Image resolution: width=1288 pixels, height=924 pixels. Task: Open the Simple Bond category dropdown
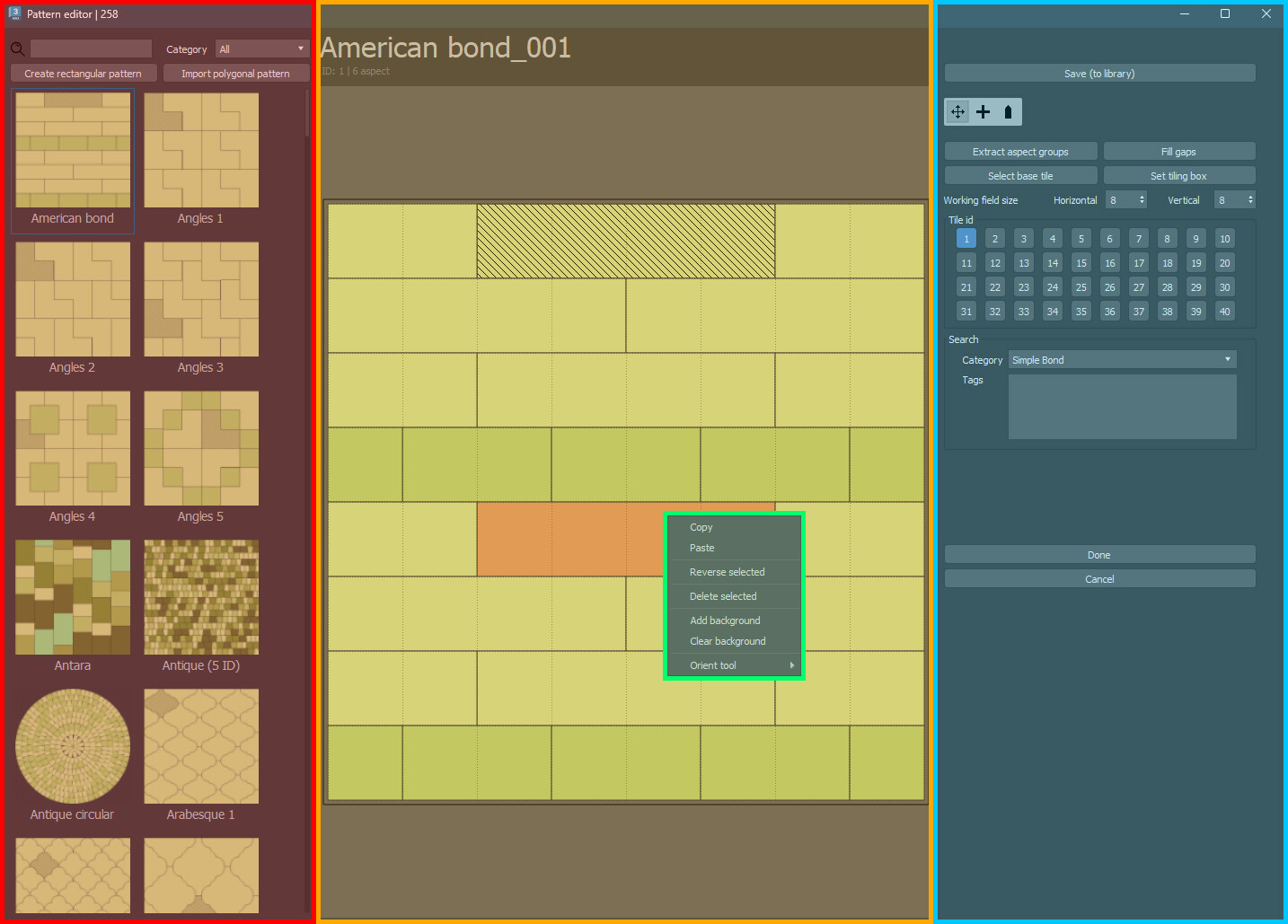click(x=1121, y=360)
